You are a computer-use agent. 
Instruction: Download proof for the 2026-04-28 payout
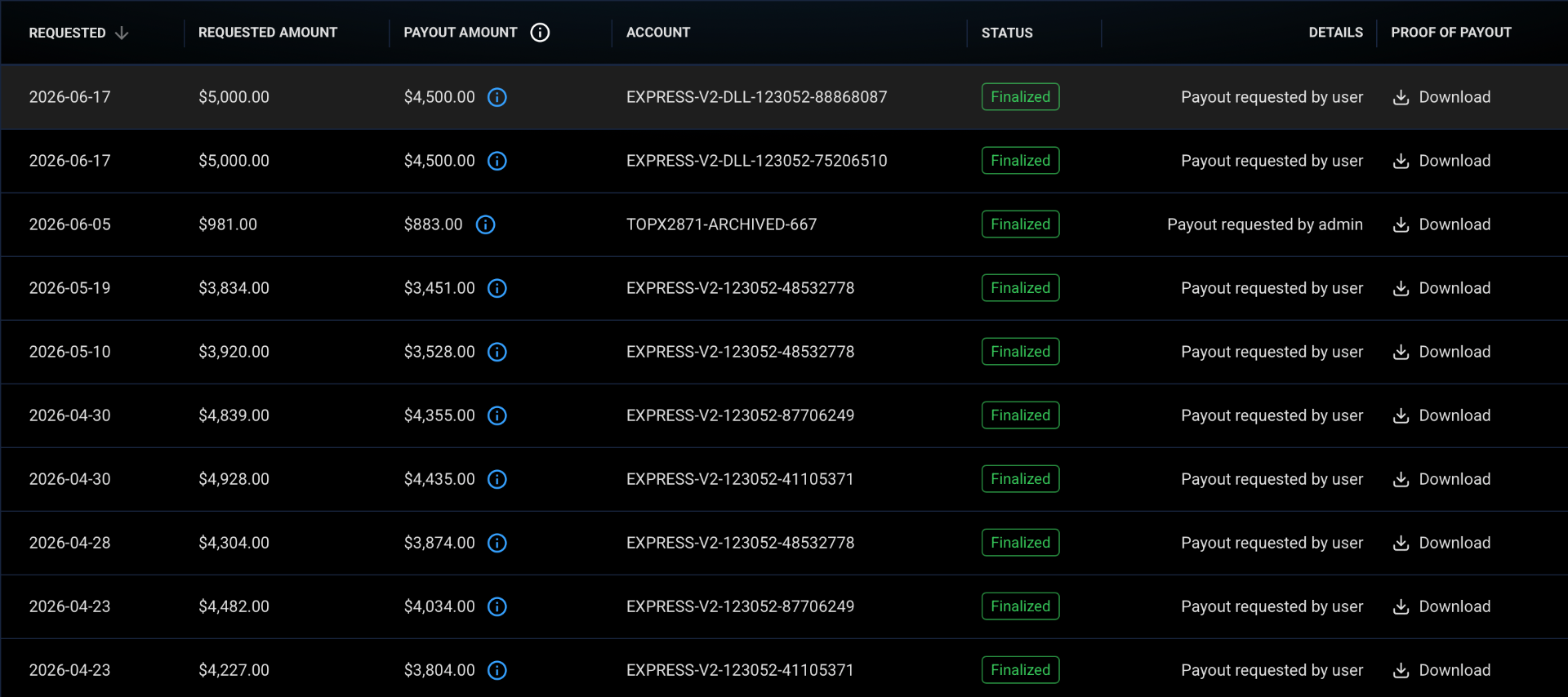(x=1441, y=543)
